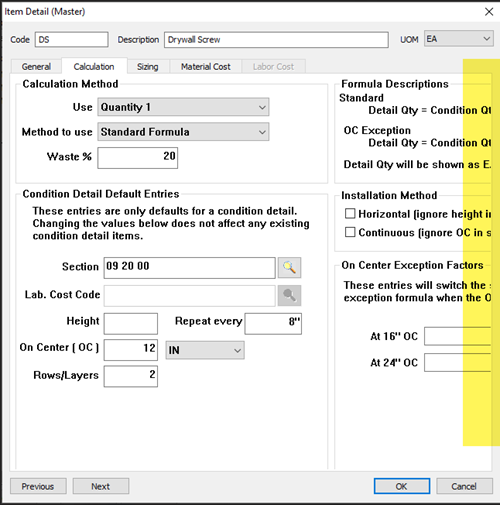
Task: Open the Use Quantity 1 dropdown
Action: (x=183, y=107)
